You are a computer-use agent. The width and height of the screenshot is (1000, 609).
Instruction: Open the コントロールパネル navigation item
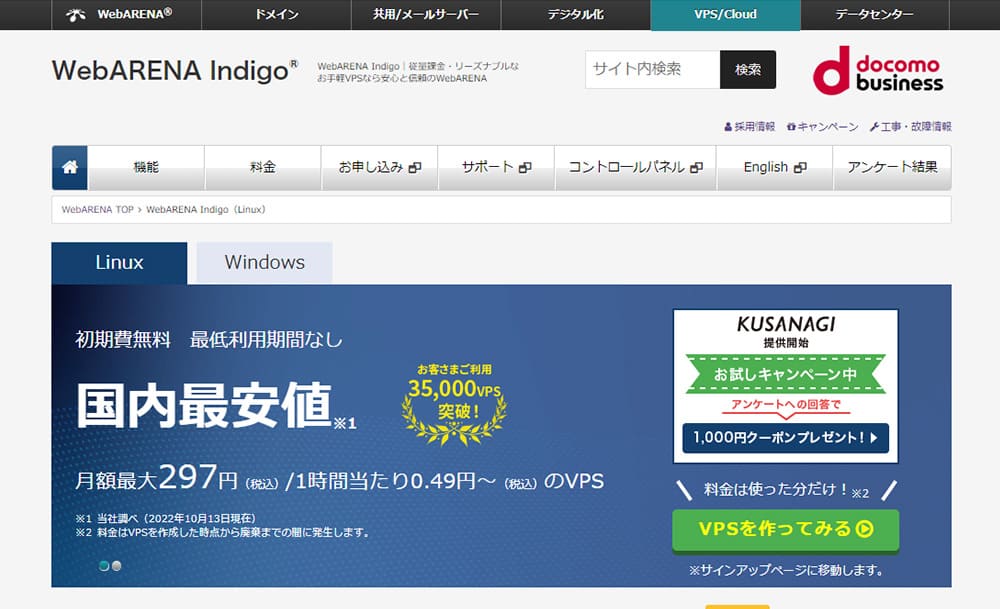(635, 168)
